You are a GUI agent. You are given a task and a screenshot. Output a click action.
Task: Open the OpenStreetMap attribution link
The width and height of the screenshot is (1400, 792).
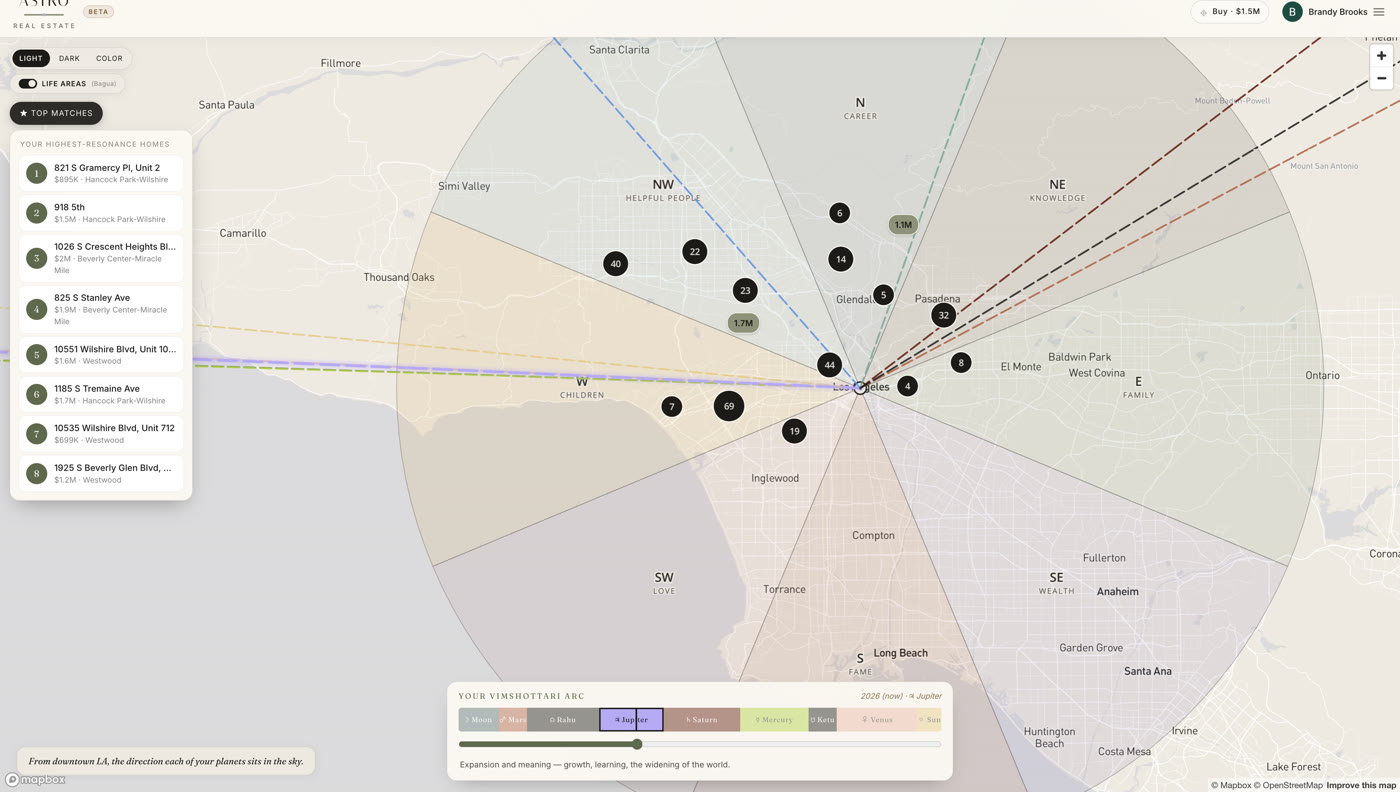(x=1288, y=785)
